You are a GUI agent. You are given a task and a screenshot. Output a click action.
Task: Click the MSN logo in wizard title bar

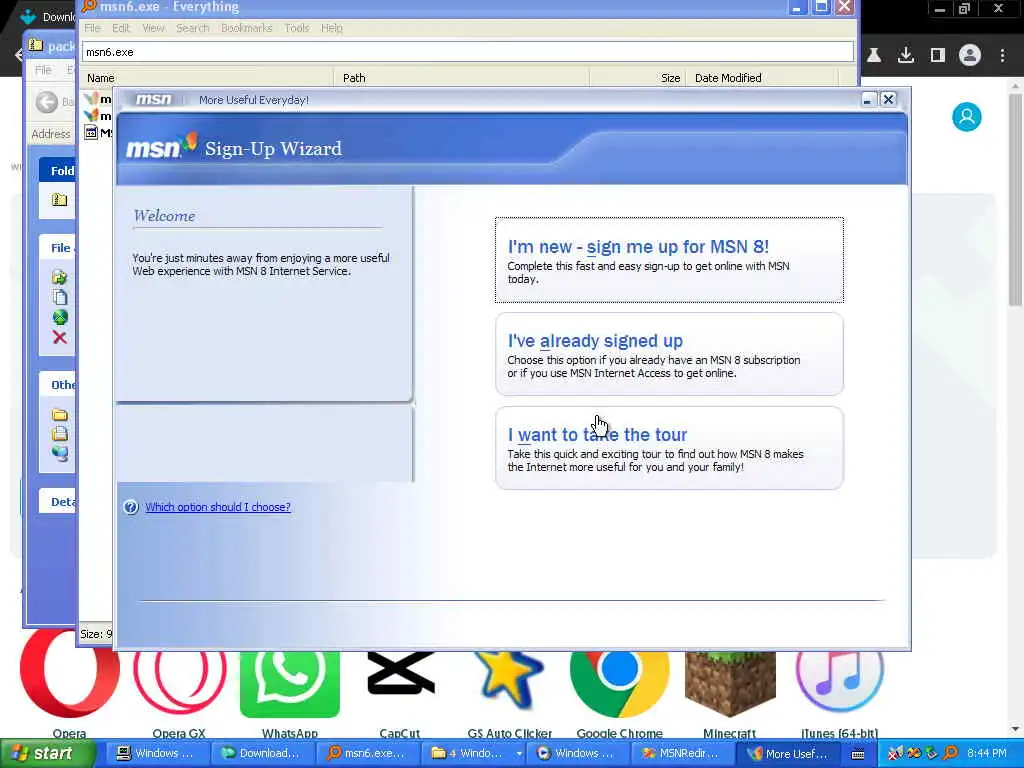tap(153, 99)
